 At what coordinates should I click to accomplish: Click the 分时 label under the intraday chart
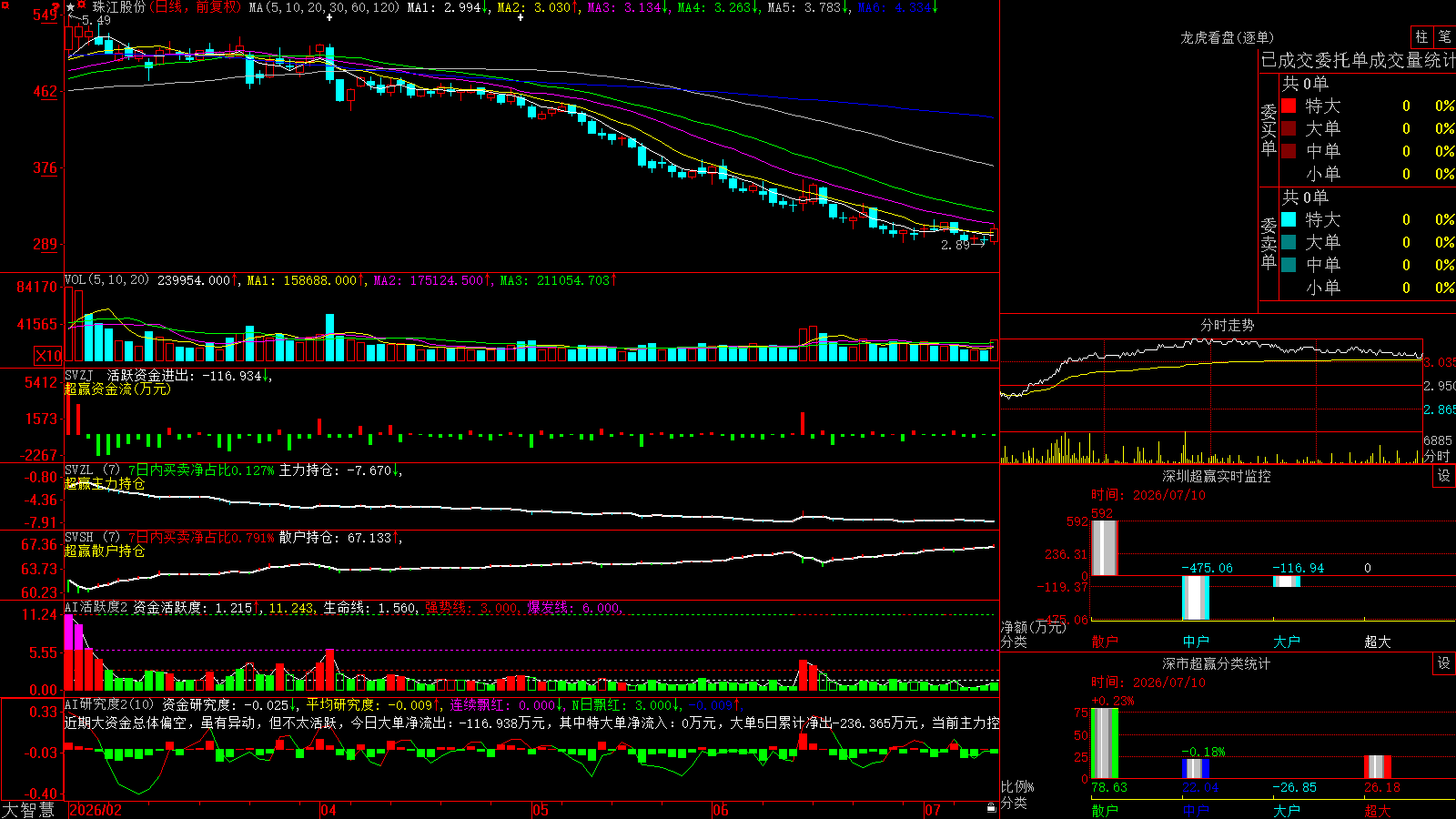tap(1437, 456)
